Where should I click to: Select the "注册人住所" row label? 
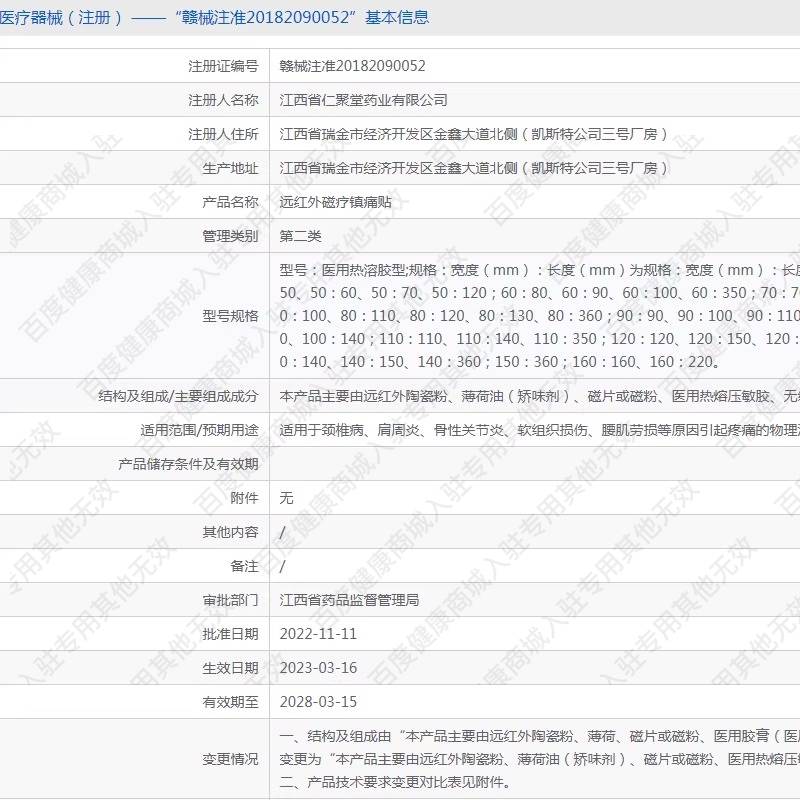223,134
